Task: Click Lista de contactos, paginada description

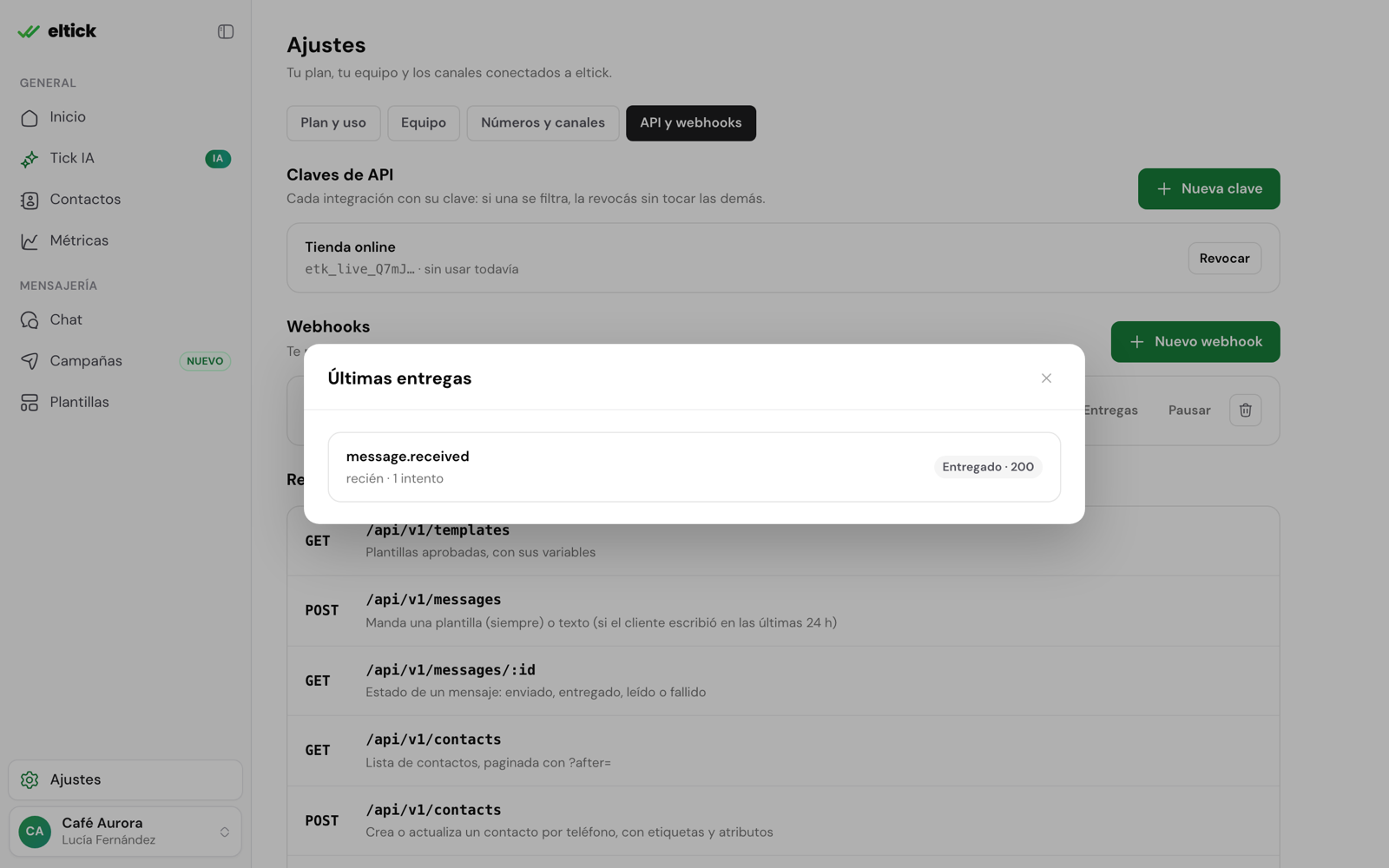Action: click(x=488, y=763)
